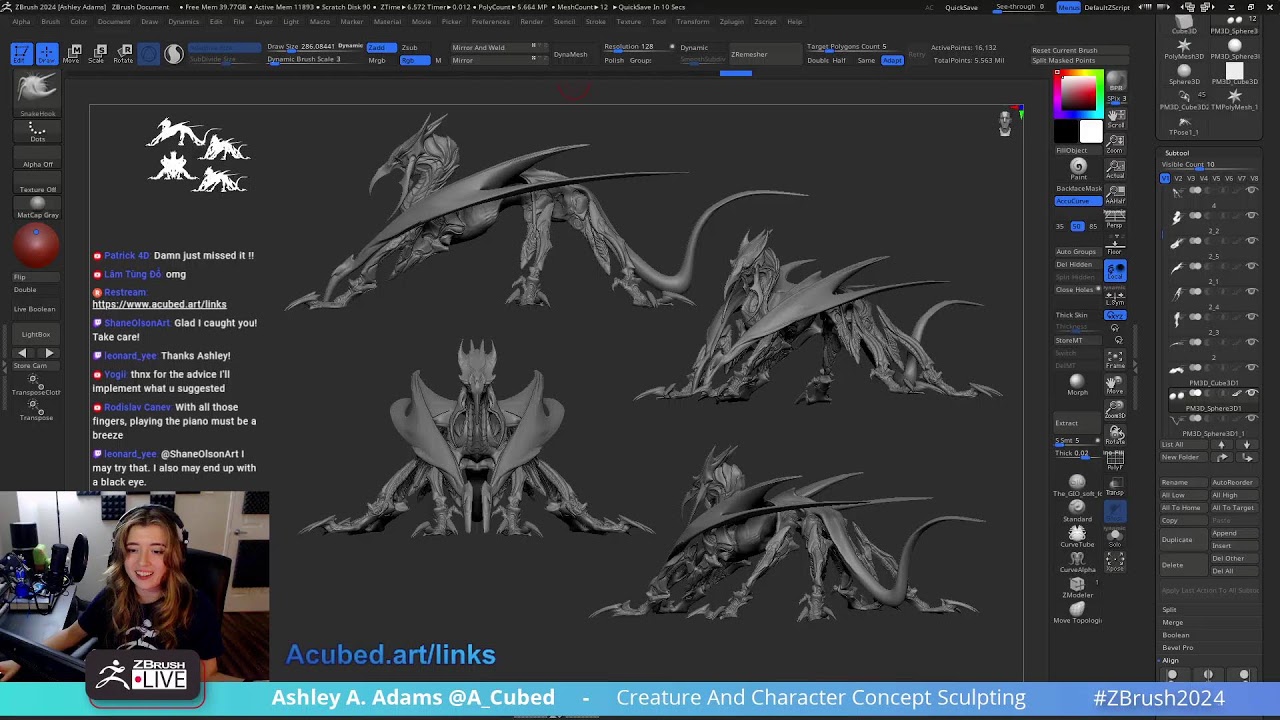Select the Scale transform tool
This screenshot has width=1280, height=720.
click(99, 53)
